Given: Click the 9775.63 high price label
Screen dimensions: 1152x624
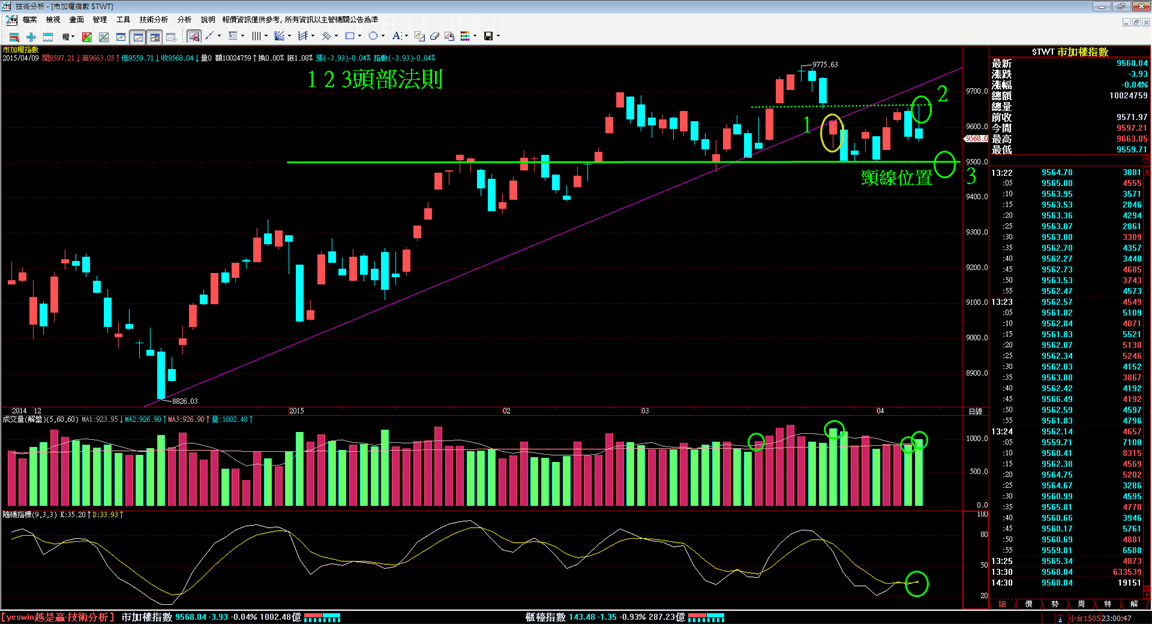Looking at the screenshot, I should [825, 65].
